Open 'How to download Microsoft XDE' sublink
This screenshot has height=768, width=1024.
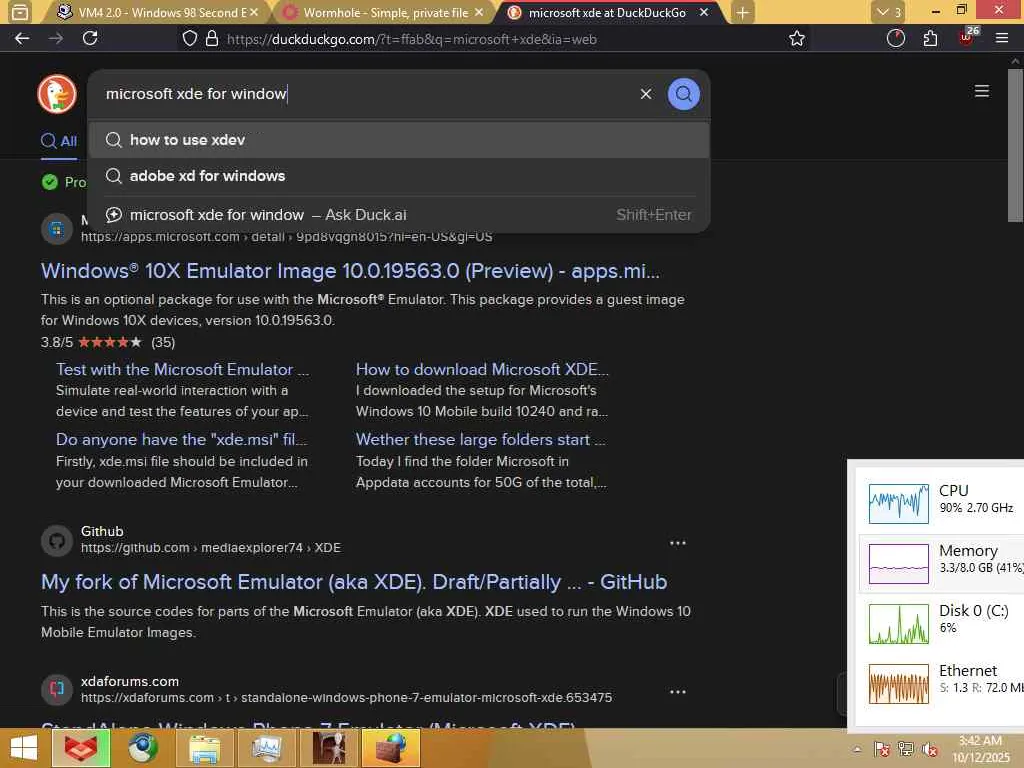point(482,370)
